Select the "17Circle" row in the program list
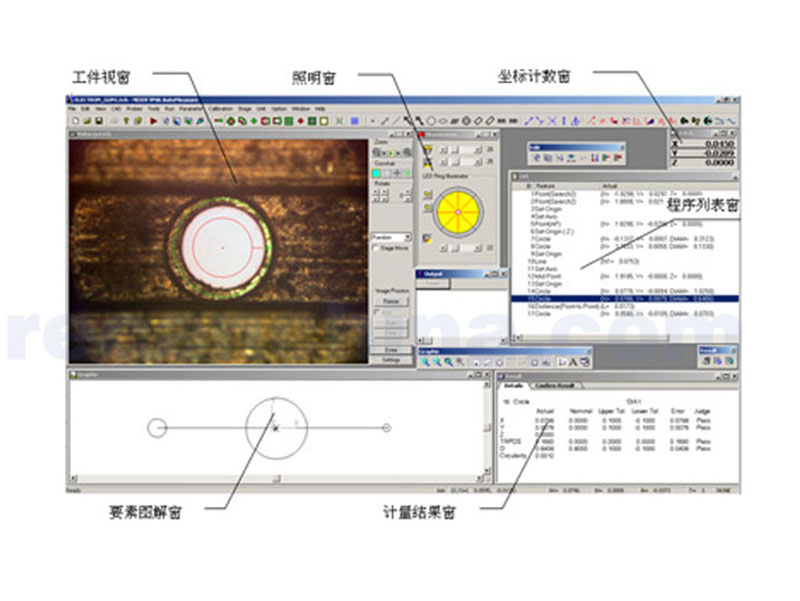Screen dimensions: 800x601 625,314
